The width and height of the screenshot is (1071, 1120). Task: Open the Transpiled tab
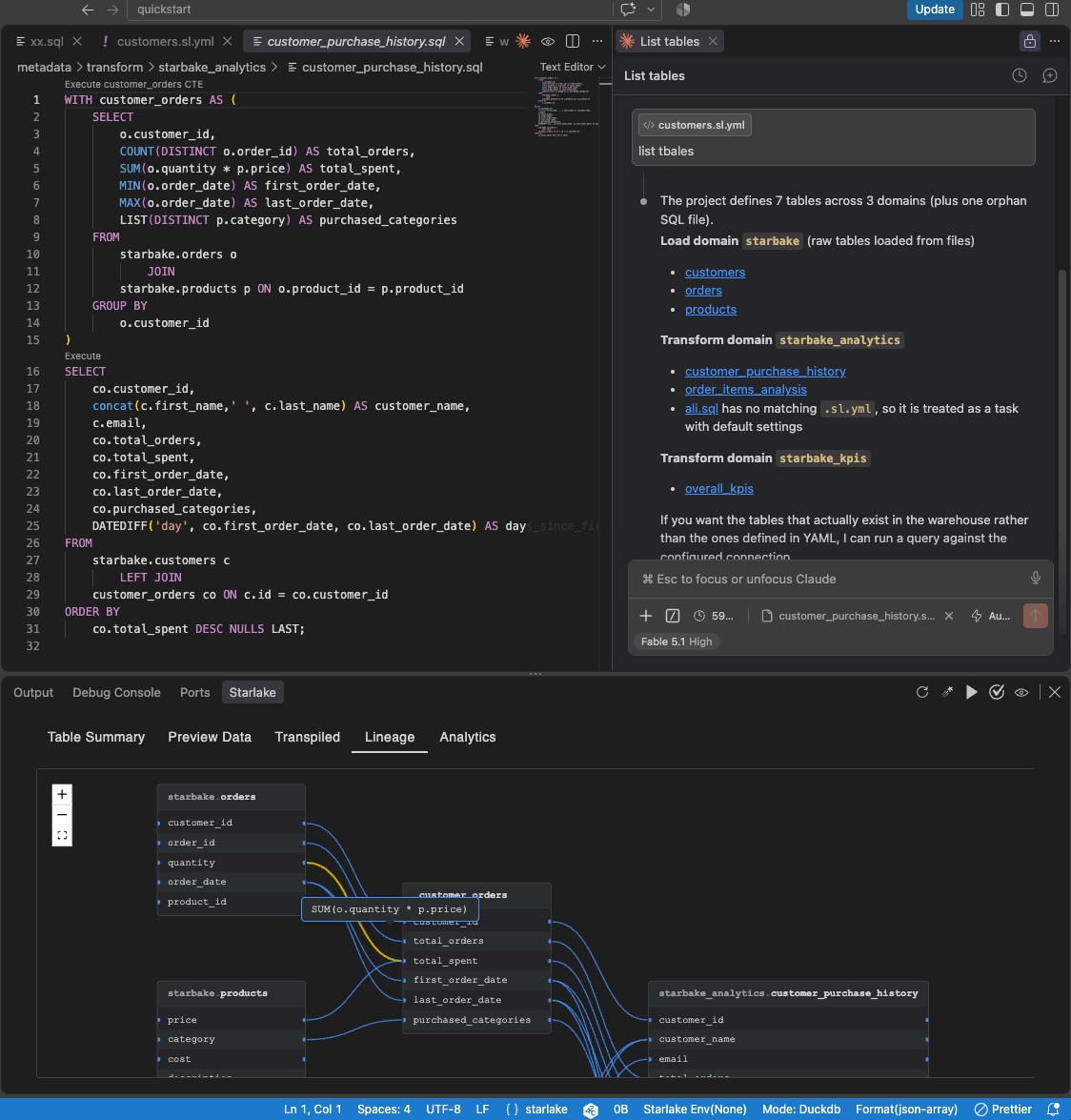coord(307,737)
